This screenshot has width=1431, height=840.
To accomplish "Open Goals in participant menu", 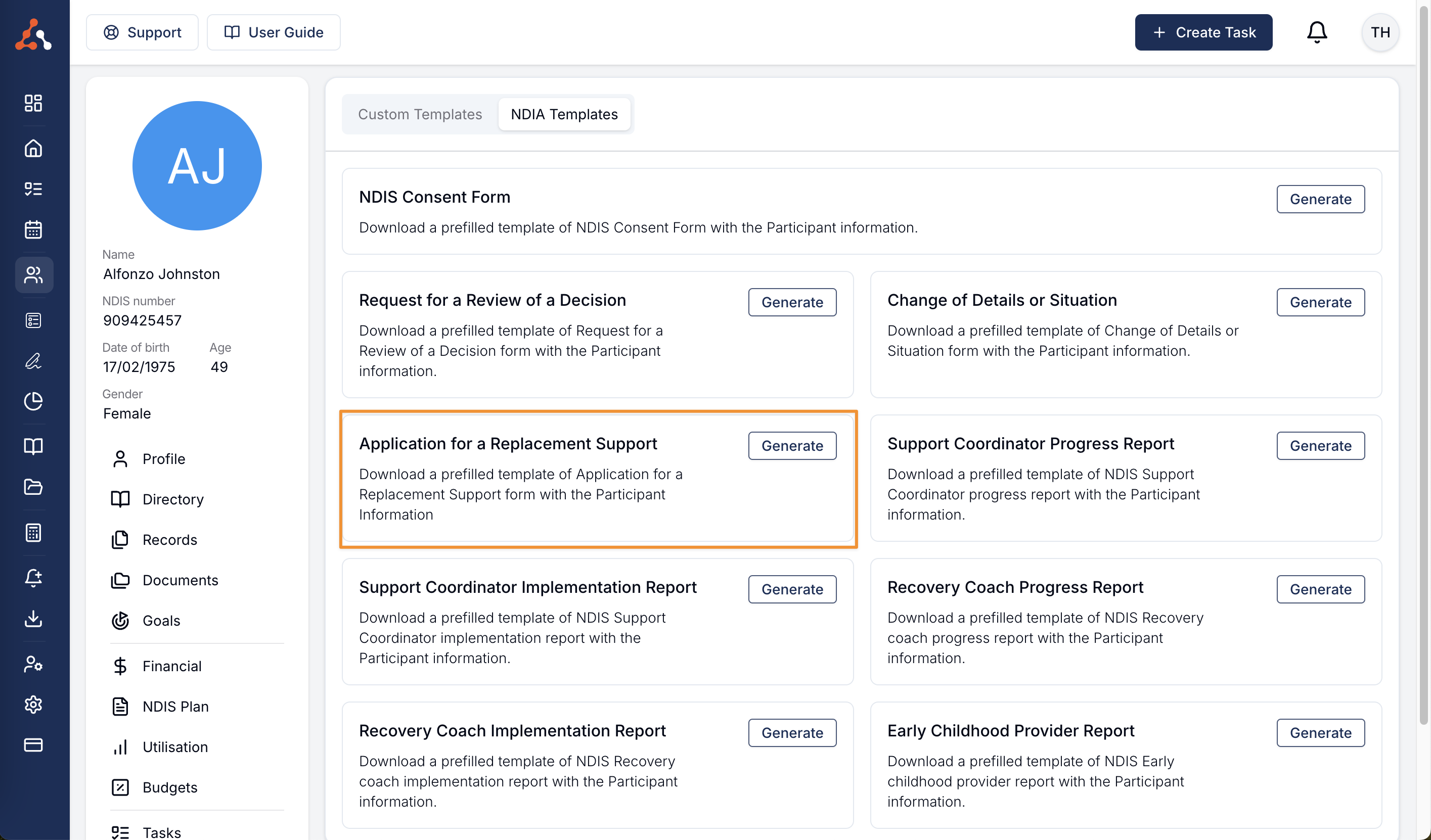I will 161,620.
